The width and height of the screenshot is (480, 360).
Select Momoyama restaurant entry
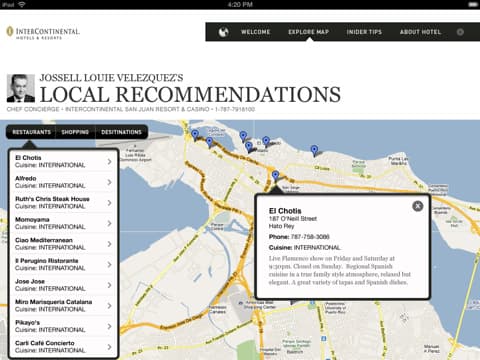coord(63,223)
